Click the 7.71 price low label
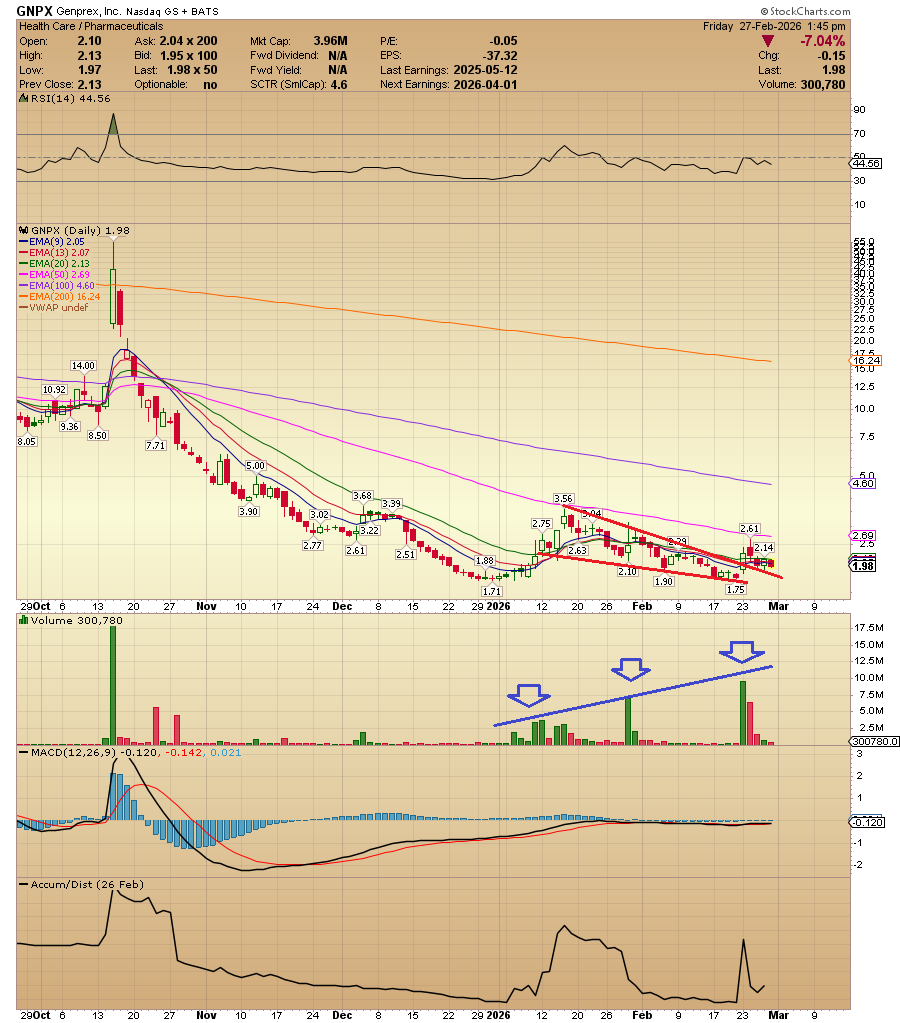Viewport: 900px width, 1023px height. click(155, 446)
